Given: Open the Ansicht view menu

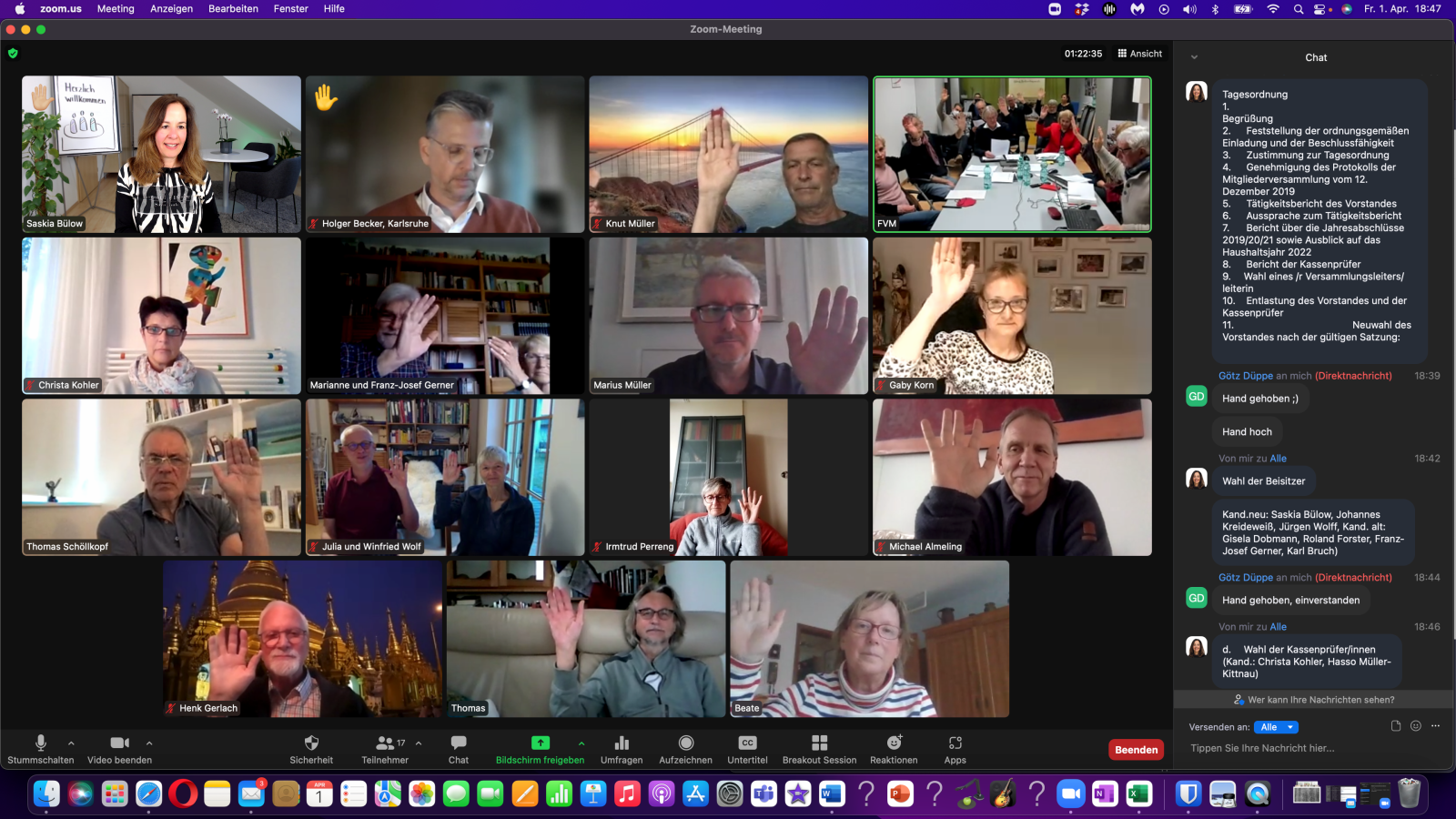Looking at the screenshot, I should (x=1140, y=54).
